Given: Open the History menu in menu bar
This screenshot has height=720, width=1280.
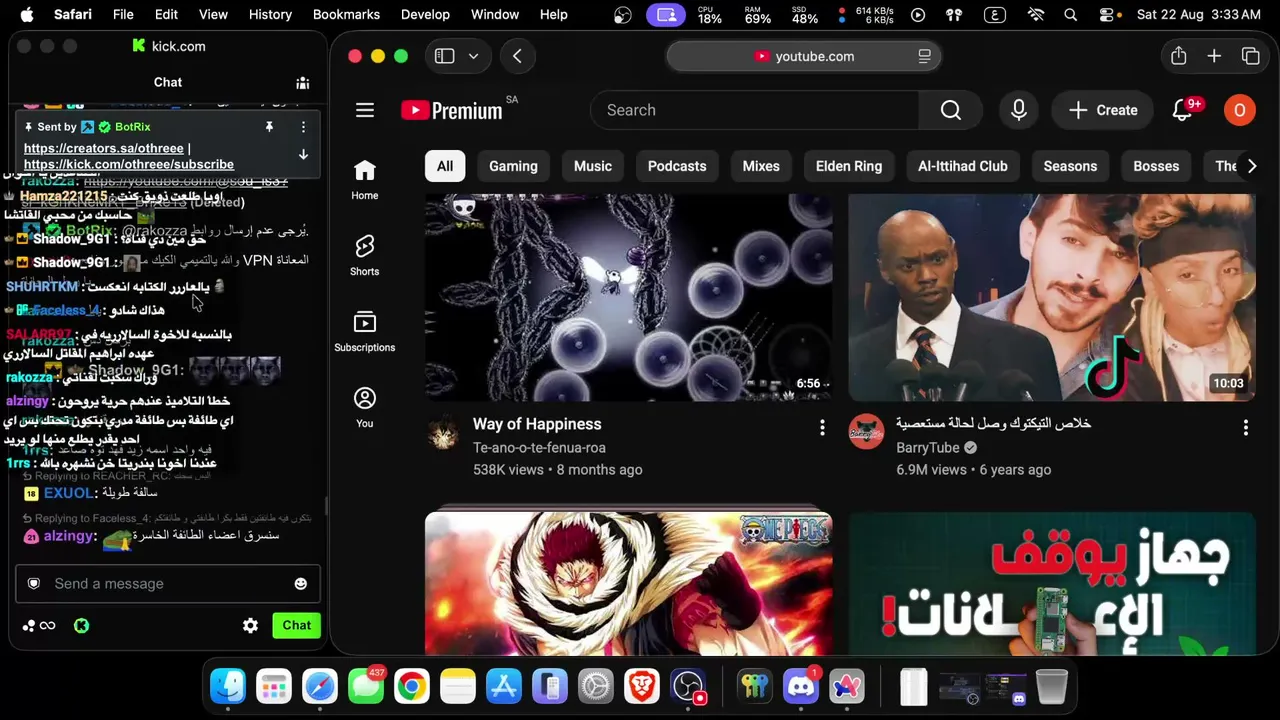Looking at the screenshot, I should [270, 15].
